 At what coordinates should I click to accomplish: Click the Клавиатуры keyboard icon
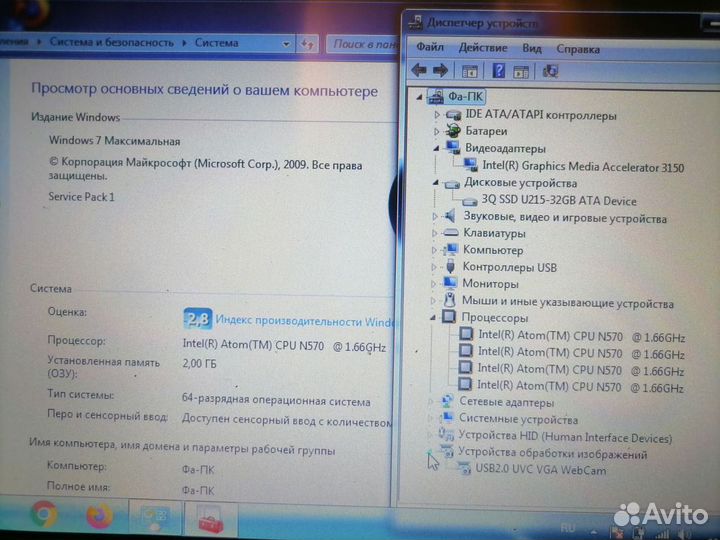click(451, 233)
